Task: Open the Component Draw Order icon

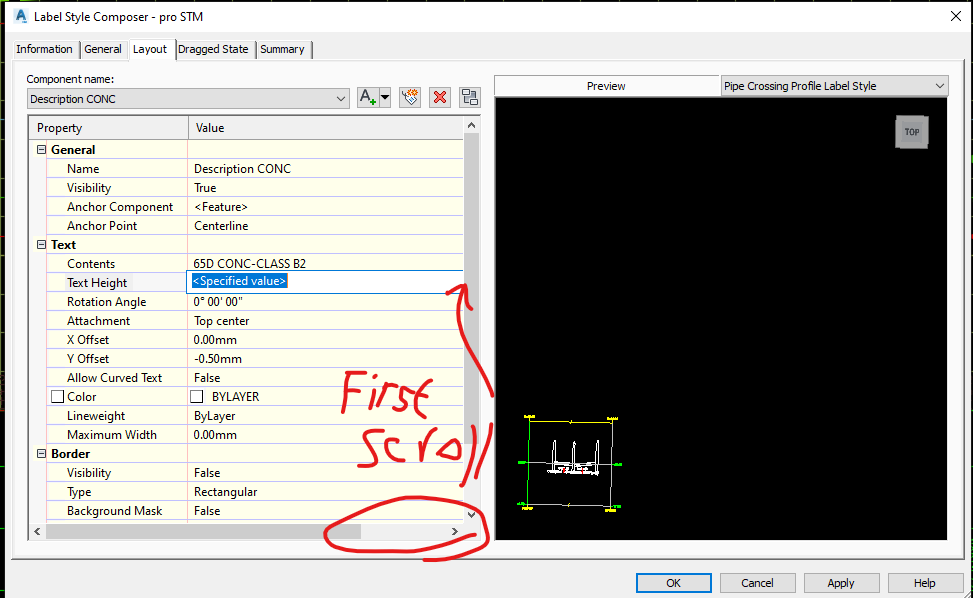Action: (x=469, y=97)
